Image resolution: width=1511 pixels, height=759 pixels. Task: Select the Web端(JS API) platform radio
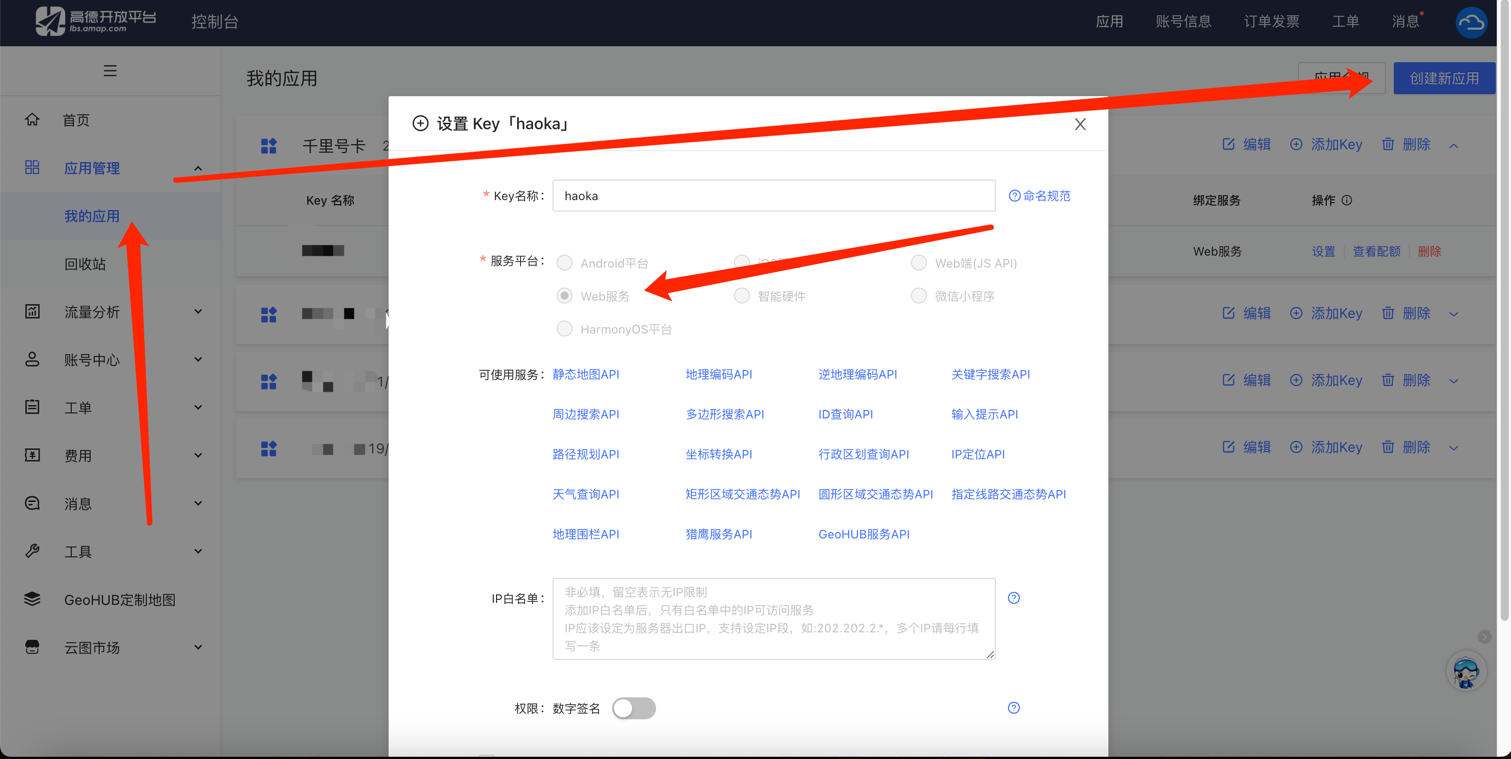(x=918, y=263)
